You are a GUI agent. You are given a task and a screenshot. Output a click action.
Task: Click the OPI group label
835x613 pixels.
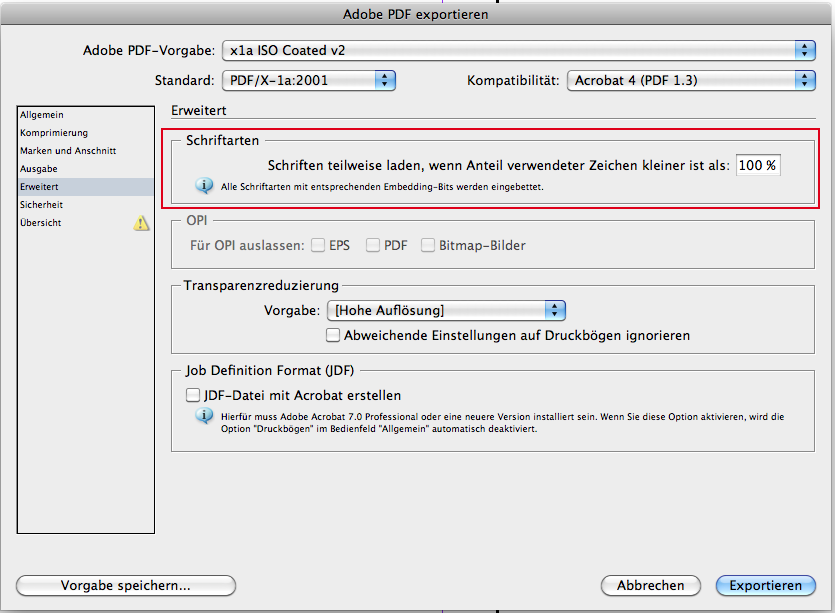coord(197,220)
